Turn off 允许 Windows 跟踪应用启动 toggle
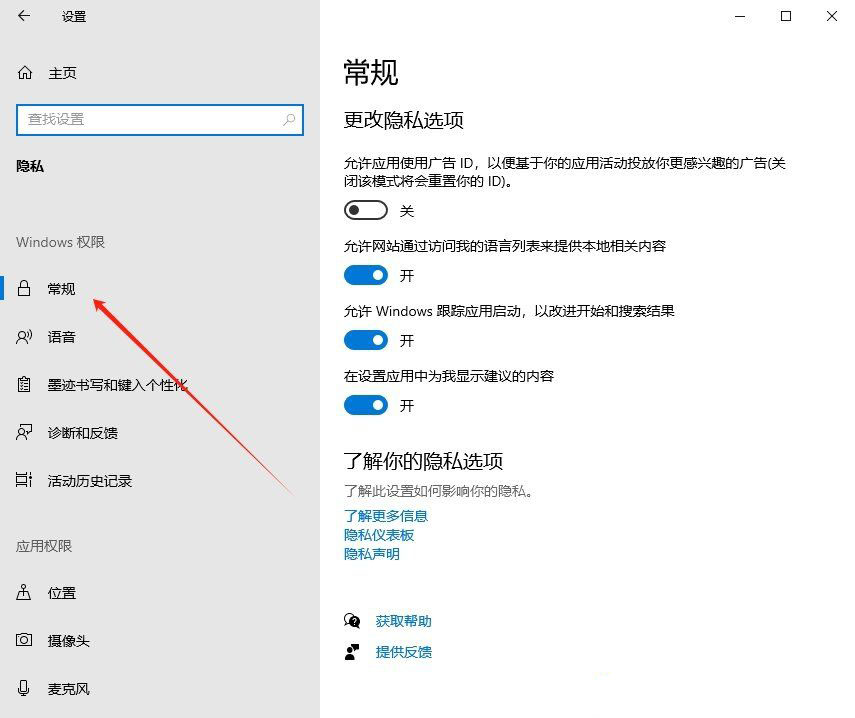The width and height of the screenshot is (855, 718). (365, 340)
